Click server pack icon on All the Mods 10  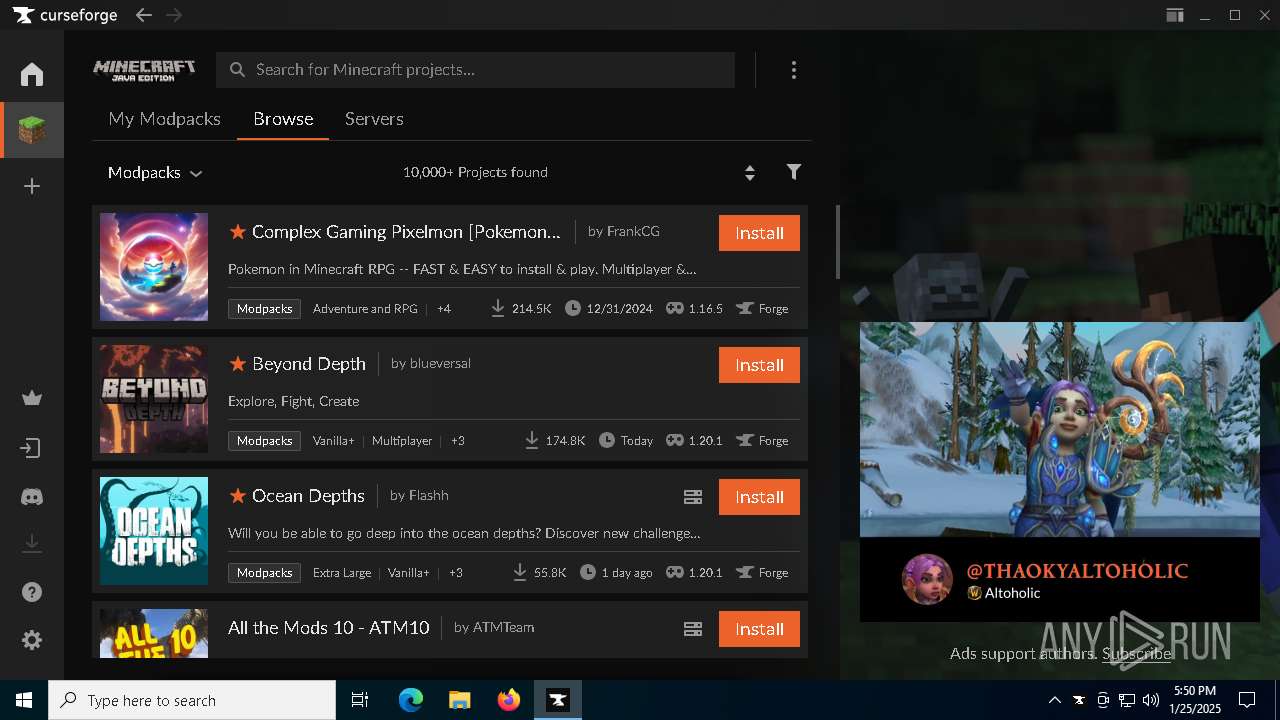pos(693,629)
